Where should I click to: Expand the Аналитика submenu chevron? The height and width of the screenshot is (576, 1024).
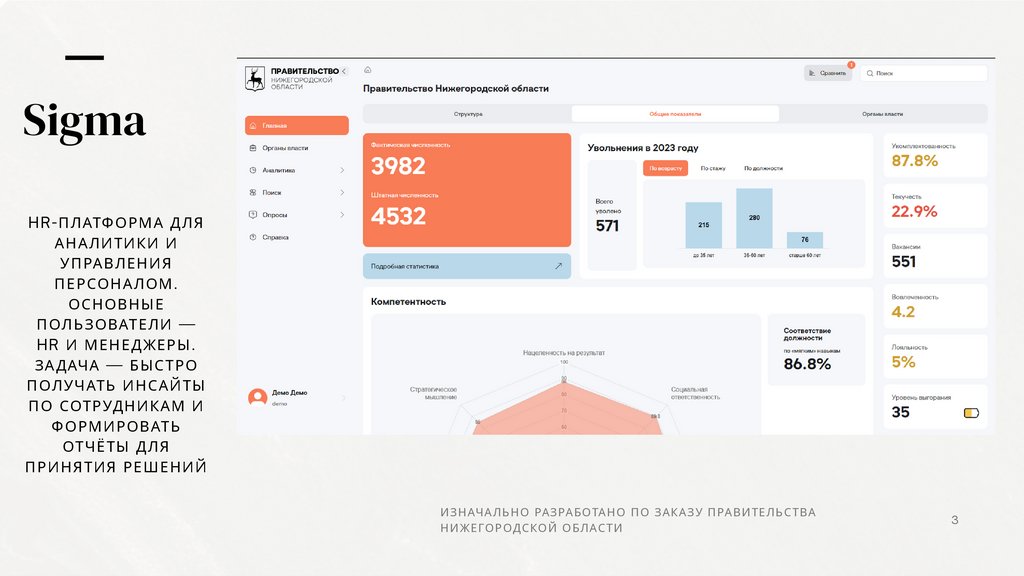coord(342,170)
